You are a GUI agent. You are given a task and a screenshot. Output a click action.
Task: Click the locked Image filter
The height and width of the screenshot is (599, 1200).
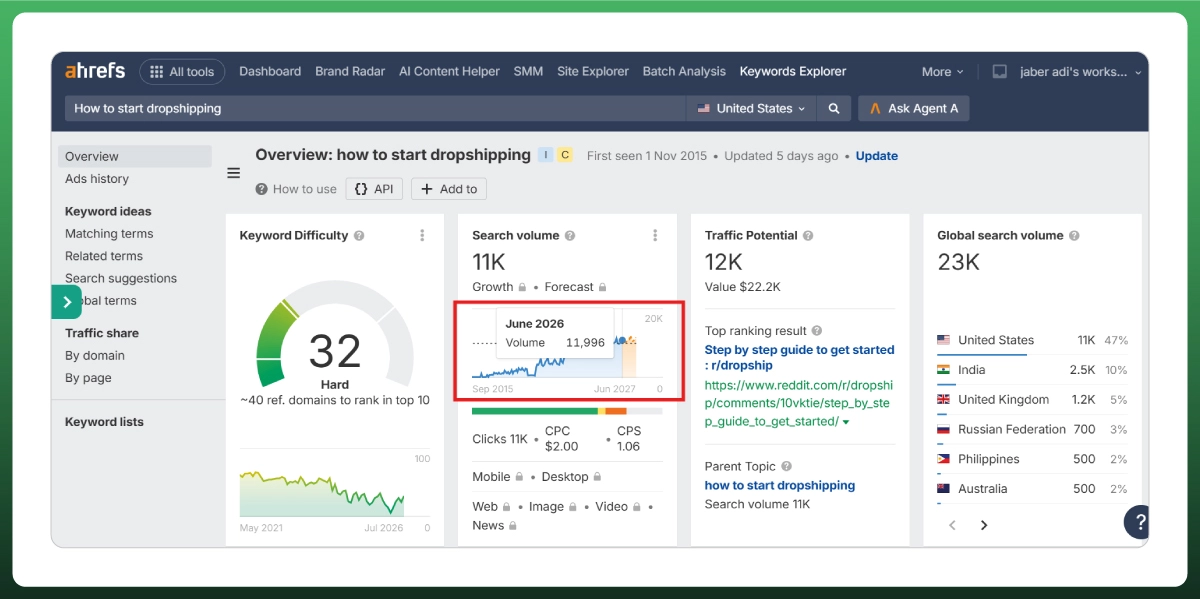point(553,507)
